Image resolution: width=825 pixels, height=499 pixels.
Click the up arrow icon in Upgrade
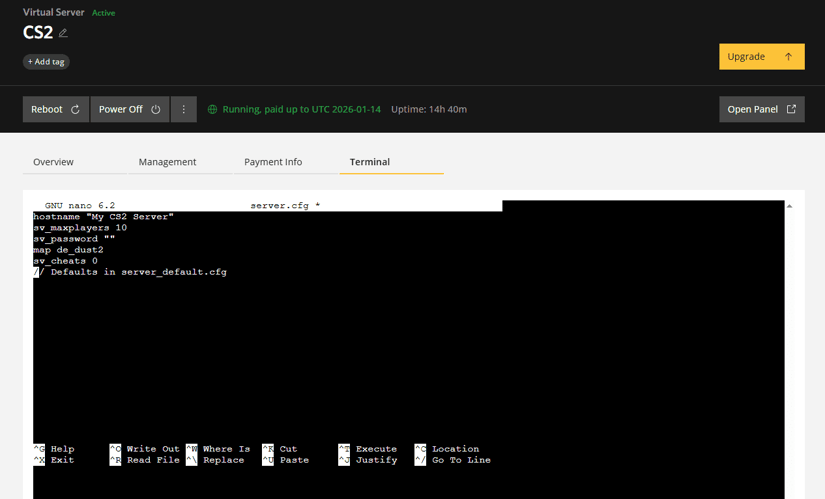coord(788,57)
